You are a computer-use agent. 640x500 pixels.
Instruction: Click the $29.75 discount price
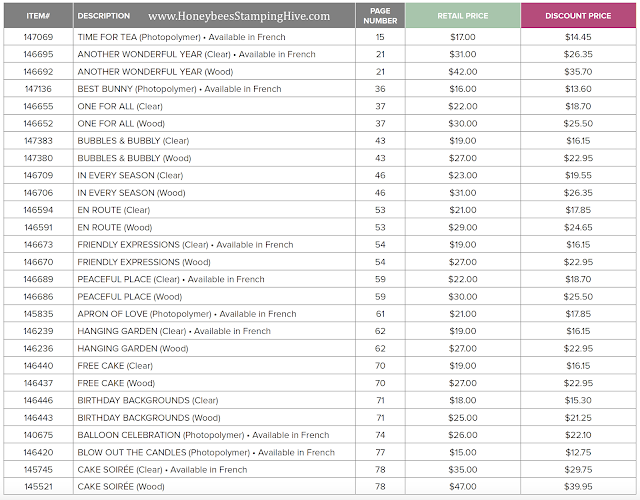point(578,470)
